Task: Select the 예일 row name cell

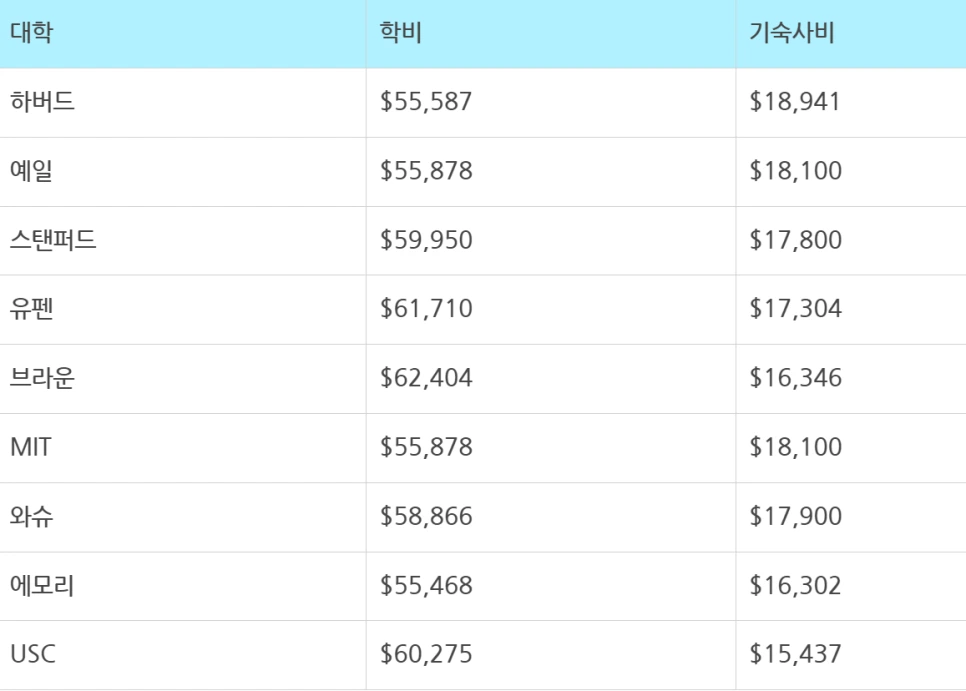Action: (31, 171)
